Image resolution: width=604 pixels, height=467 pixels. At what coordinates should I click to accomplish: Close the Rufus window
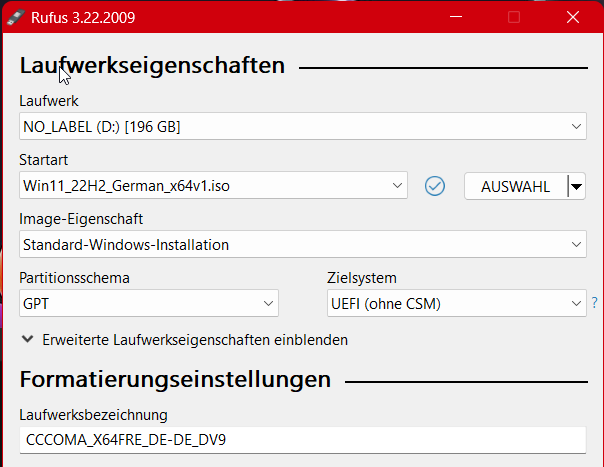572,17
